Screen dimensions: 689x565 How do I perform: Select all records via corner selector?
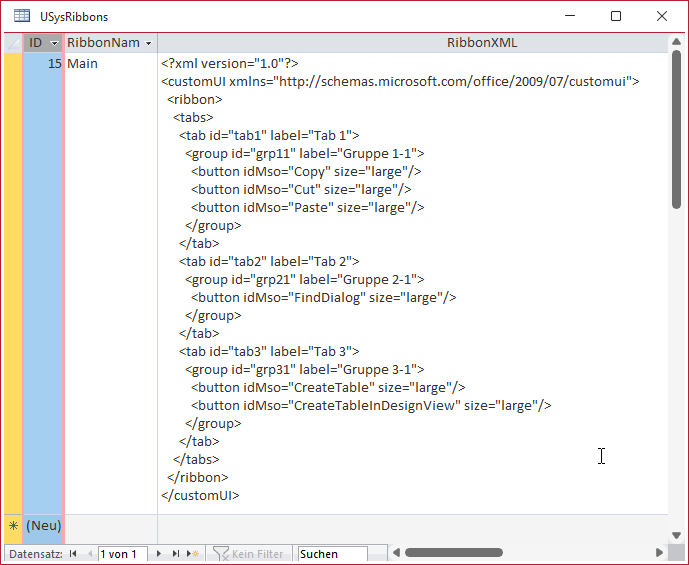[14, 43]
